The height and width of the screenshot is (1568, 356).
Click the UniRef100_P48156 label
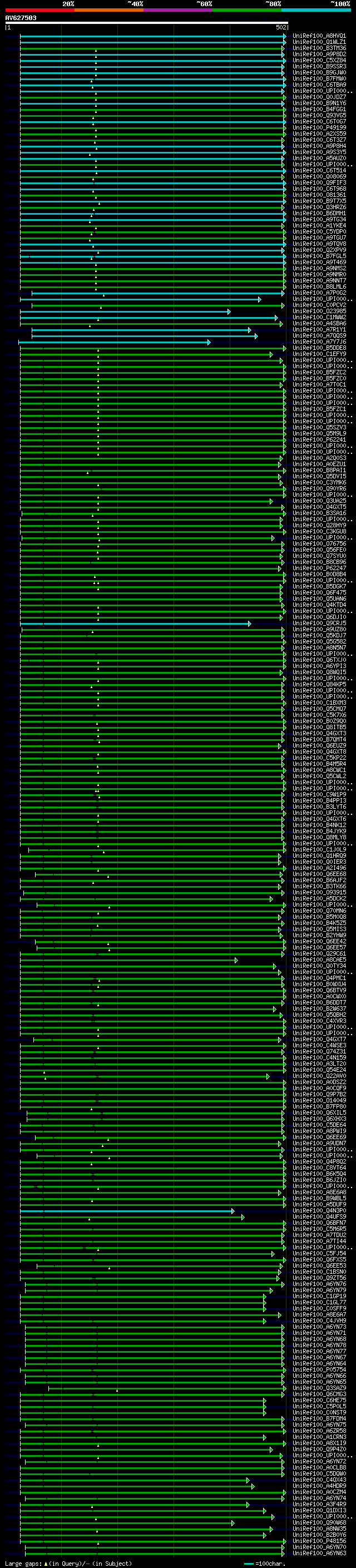tap(319, 1541)
